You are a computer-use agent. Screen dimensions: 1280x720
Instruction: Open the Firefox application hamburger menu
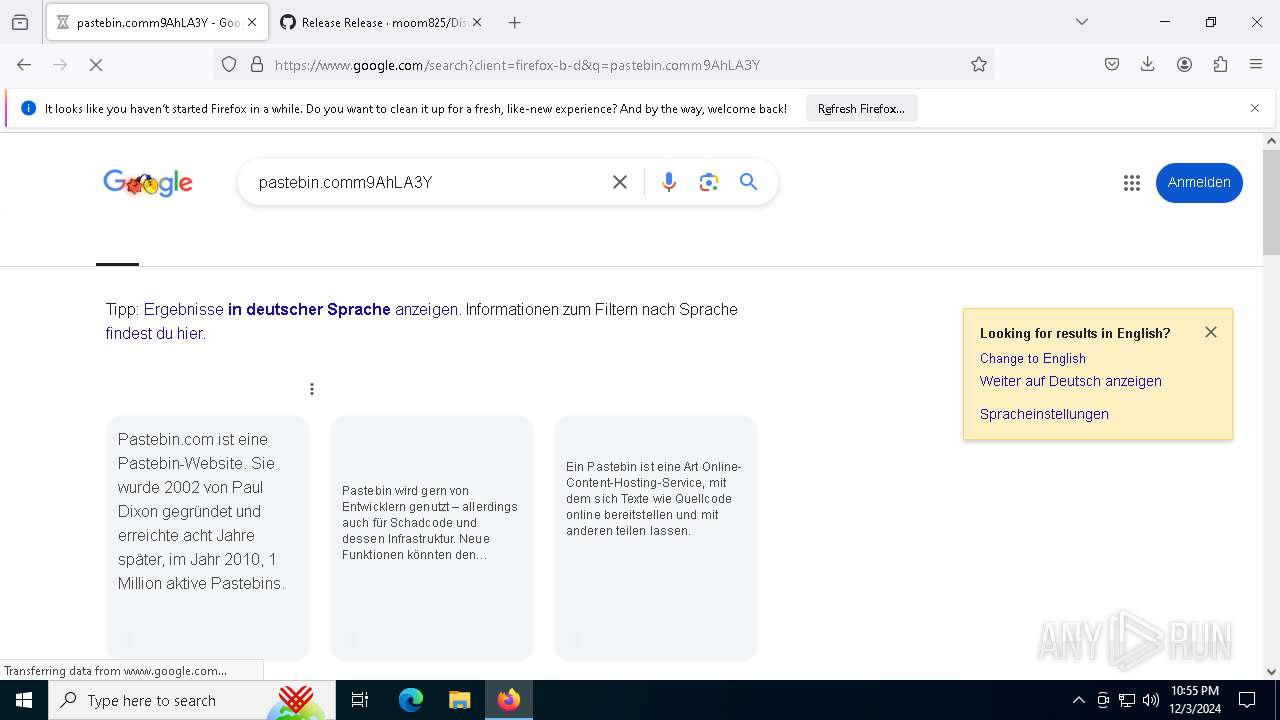tap(1256, 65)
